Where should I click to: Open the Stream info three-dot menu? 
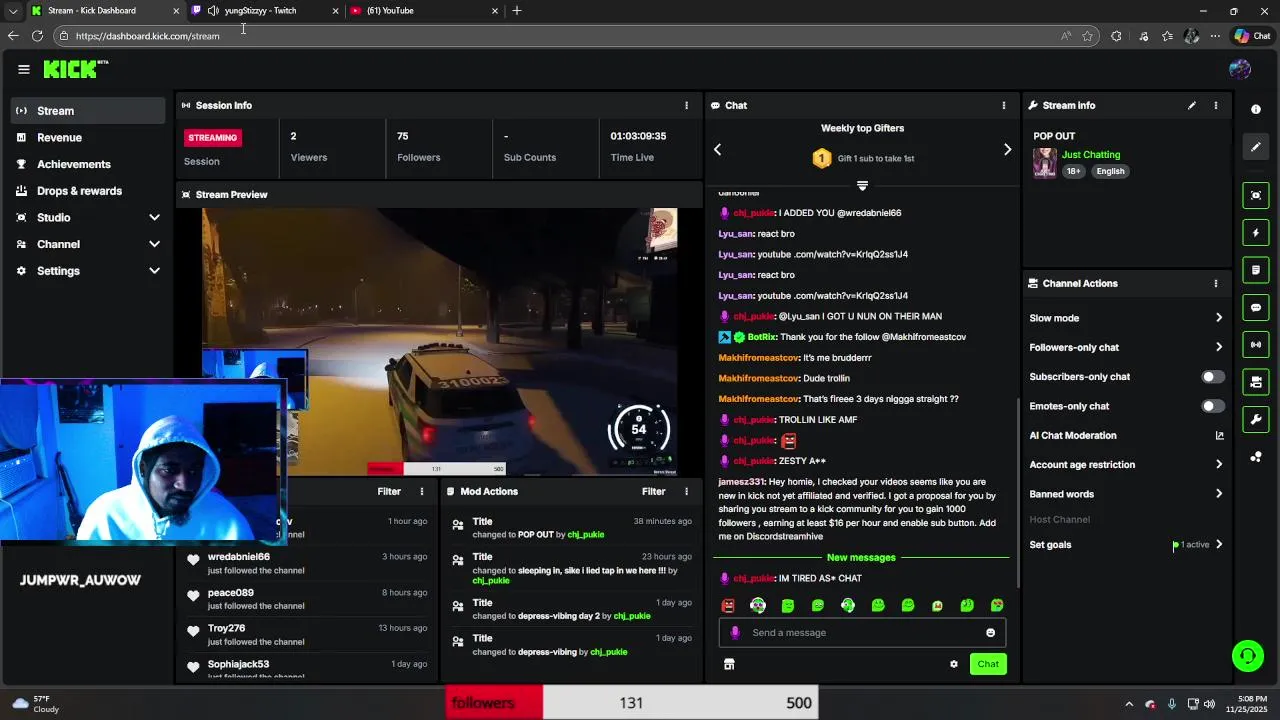pos(1216,105)
